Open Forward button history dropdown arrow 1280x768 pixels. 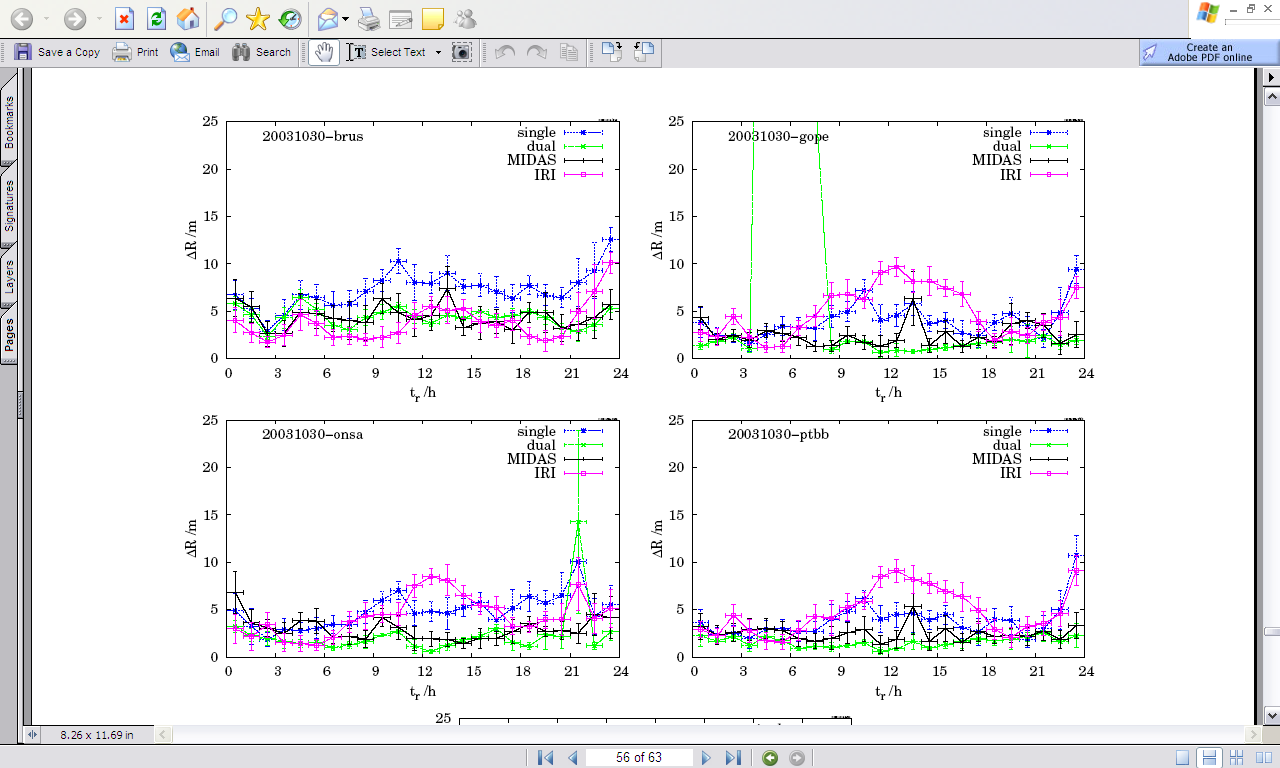pos(99,19)
